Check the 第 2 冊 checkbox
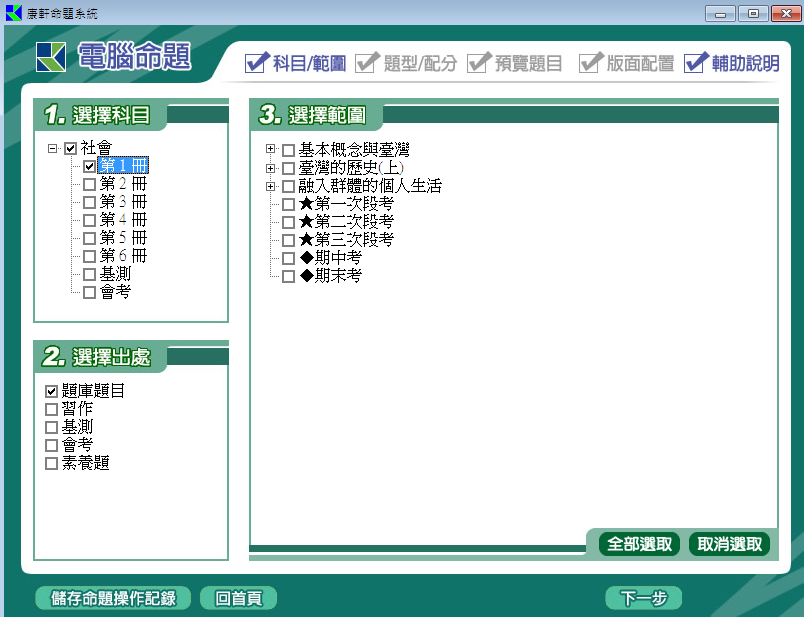This screenshot has height=617, width=804. click(89, 184)
